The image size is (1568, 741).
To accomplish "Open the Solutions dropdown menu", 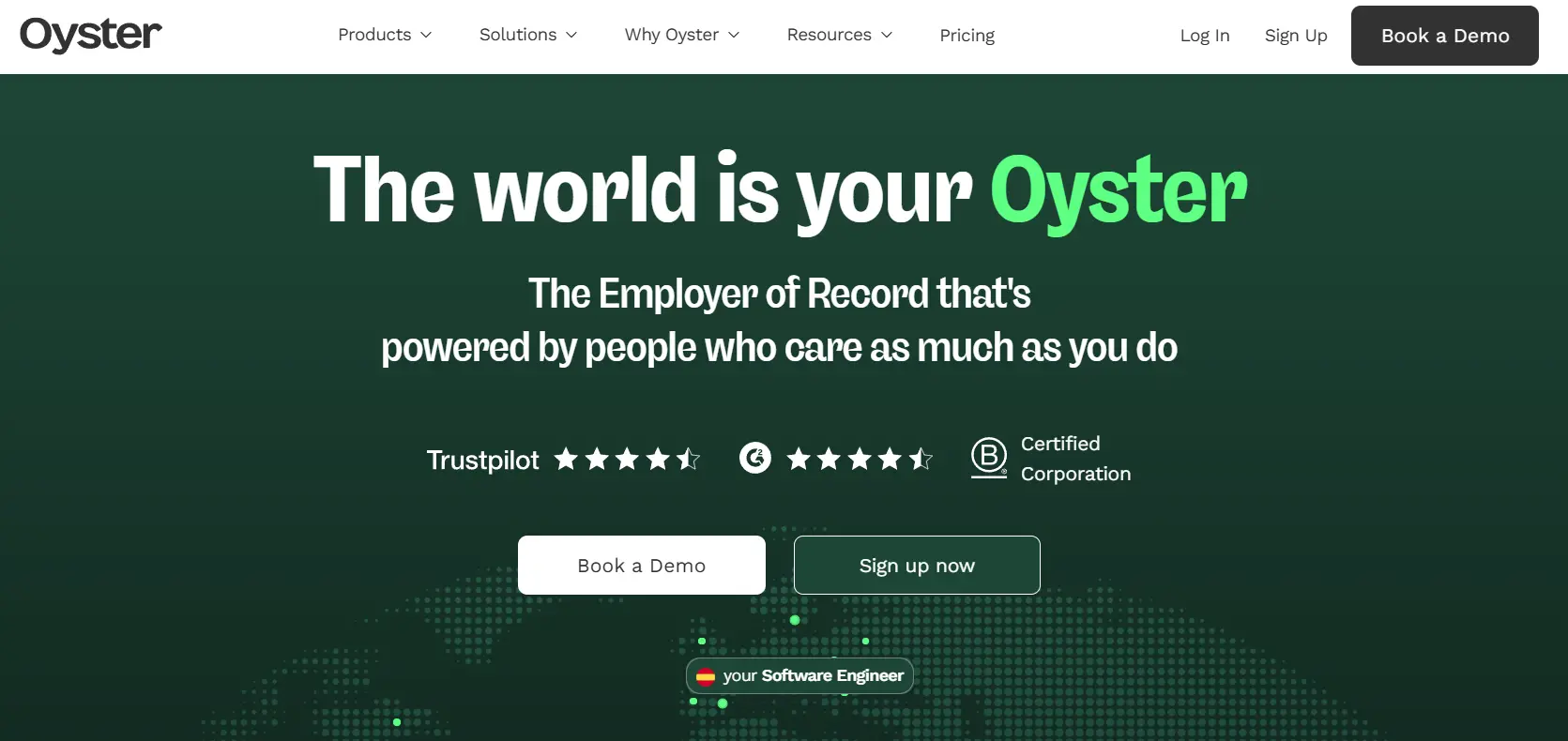I will pyautogui.click(x=528, y=35).
